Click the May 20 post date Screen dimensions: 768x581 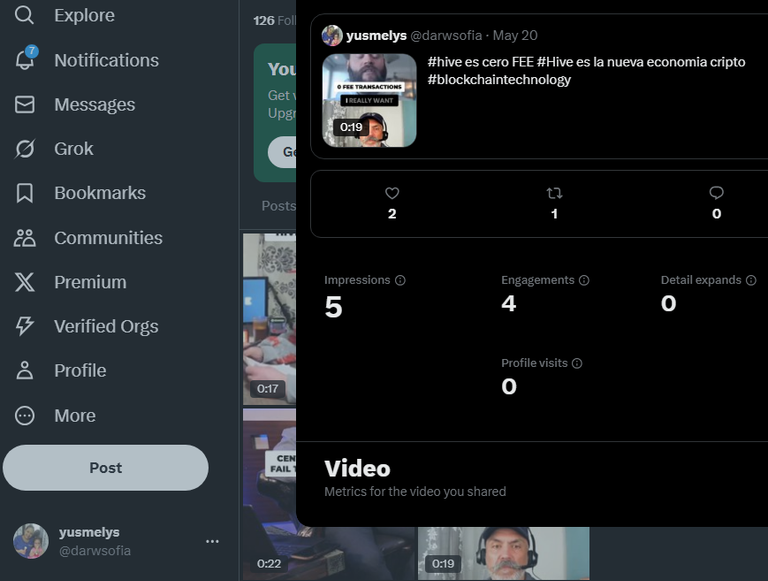point(515,35)
